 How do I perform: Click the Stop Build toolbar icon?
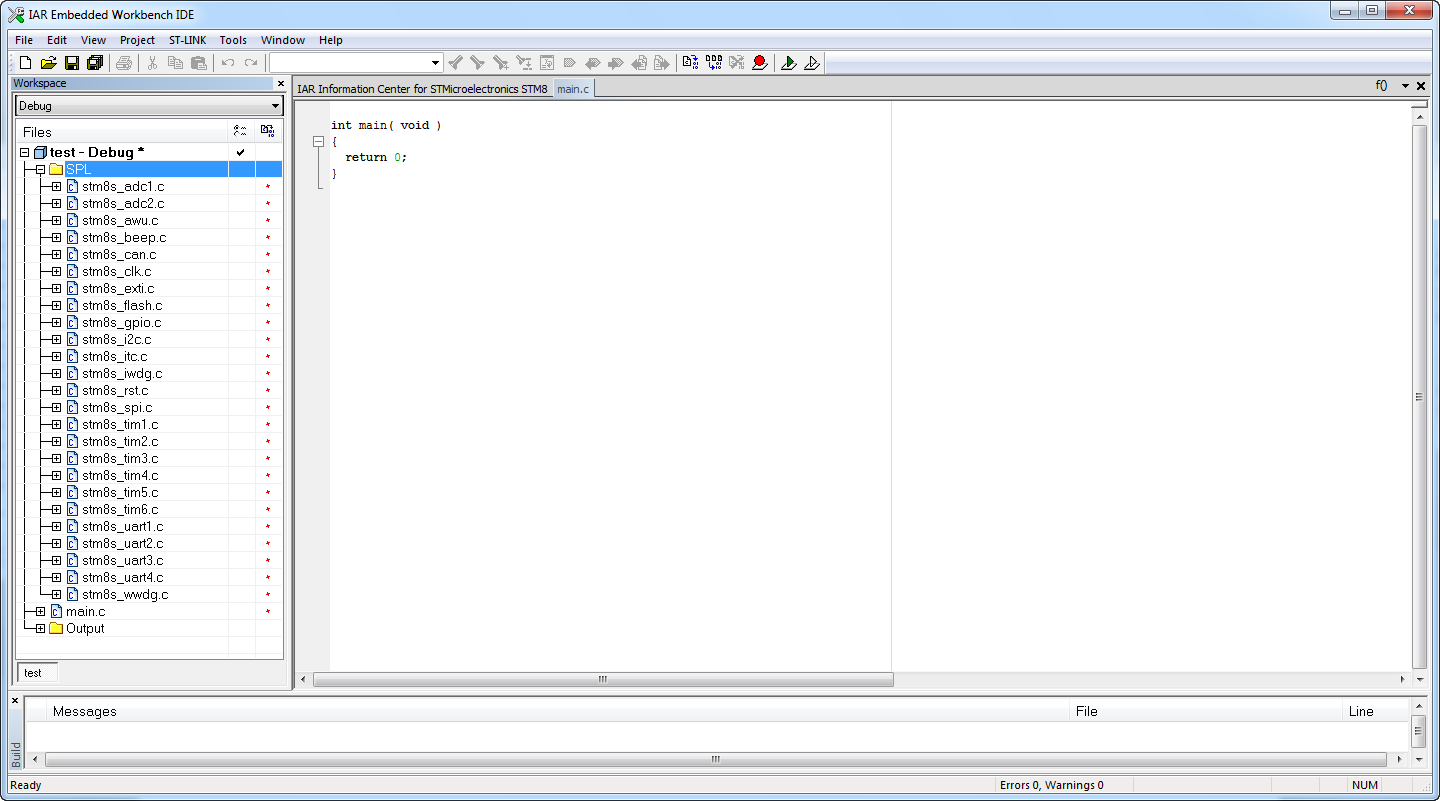[737, 63]
